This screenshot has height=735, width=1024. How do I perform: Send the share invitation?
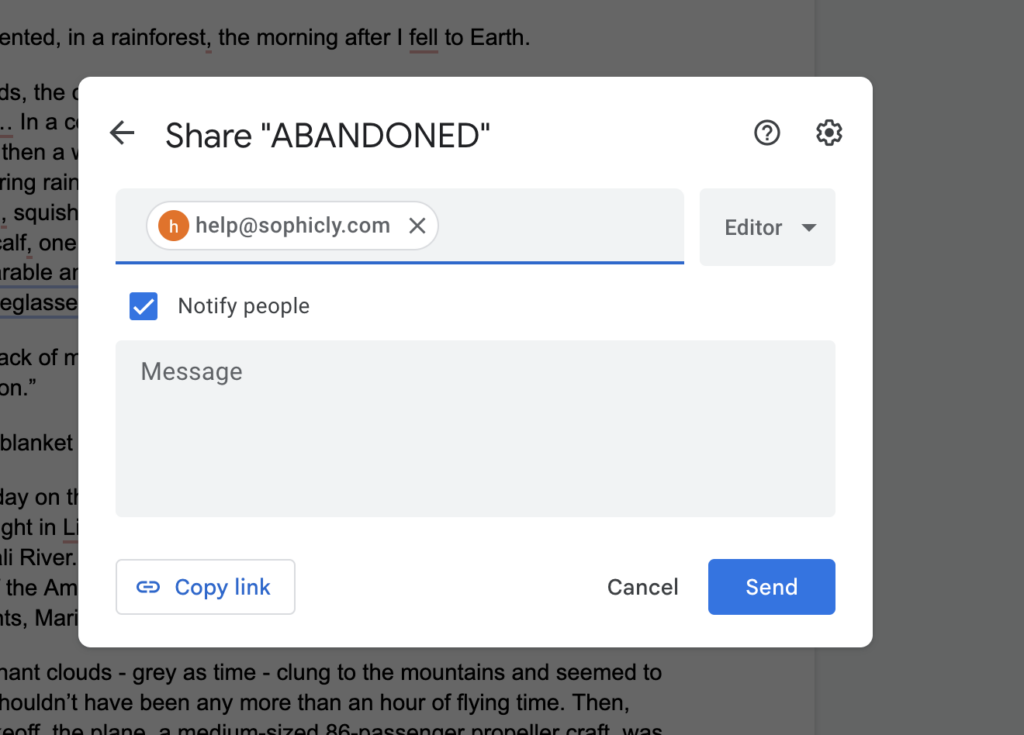[771, 587]
